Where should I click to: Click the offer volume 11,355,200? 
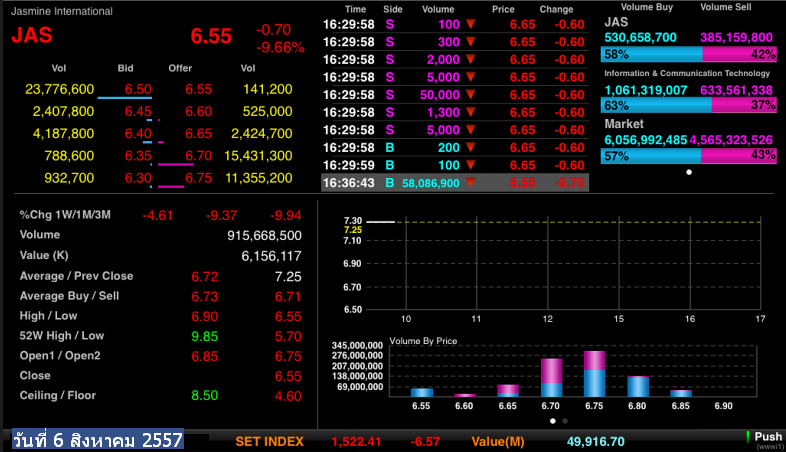point(259,177)
